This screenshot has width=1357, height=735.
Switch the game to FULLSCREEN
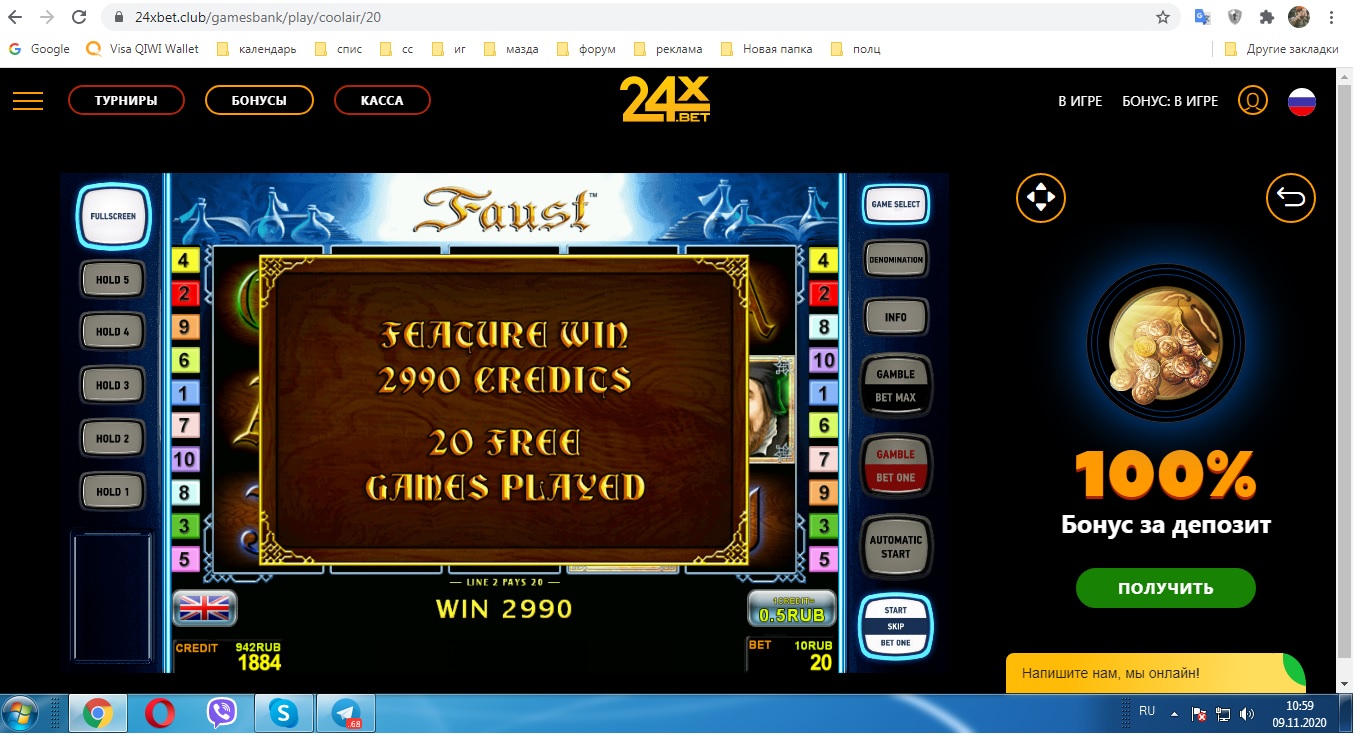(113, 216)
